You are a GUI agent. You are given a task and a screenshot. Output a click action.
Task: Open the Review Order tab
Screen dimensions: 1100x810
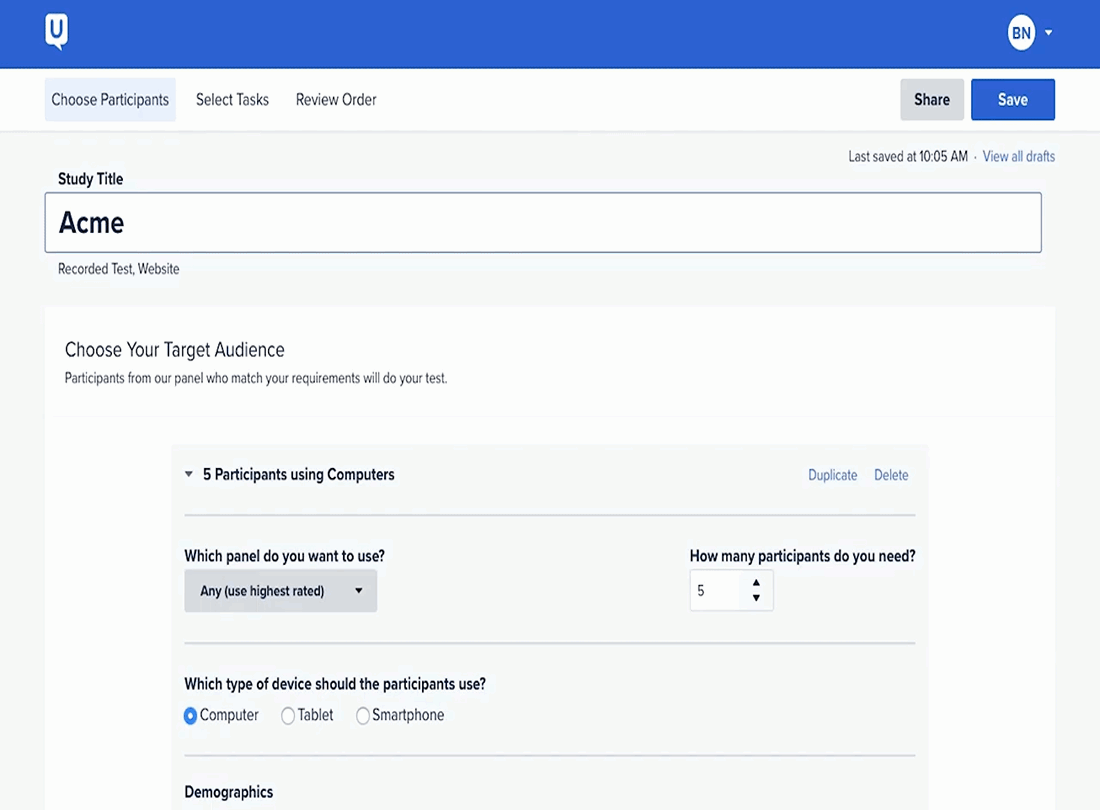coord(336,100)
